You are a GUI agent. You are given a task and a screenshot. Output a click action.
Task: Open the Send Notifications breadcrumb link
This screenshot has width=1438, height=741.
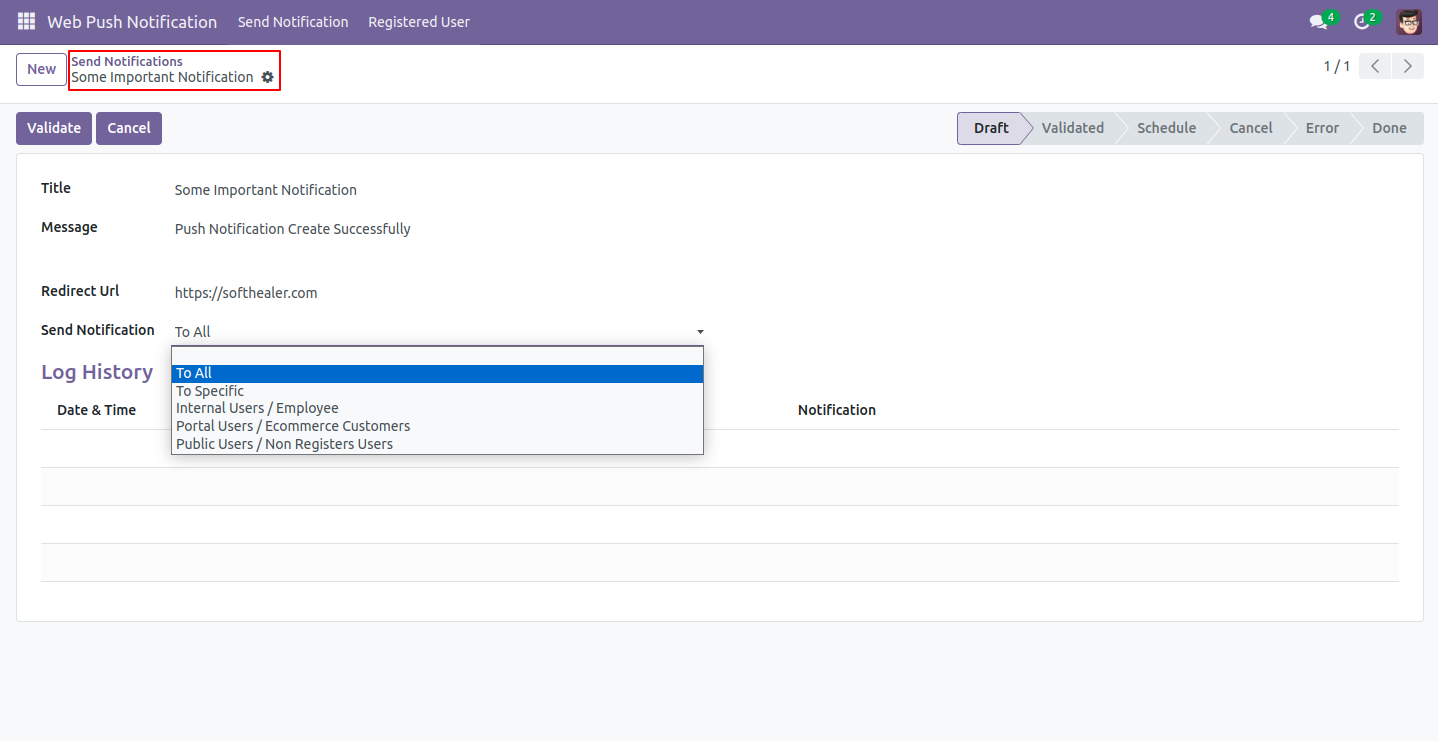(127, 62)
